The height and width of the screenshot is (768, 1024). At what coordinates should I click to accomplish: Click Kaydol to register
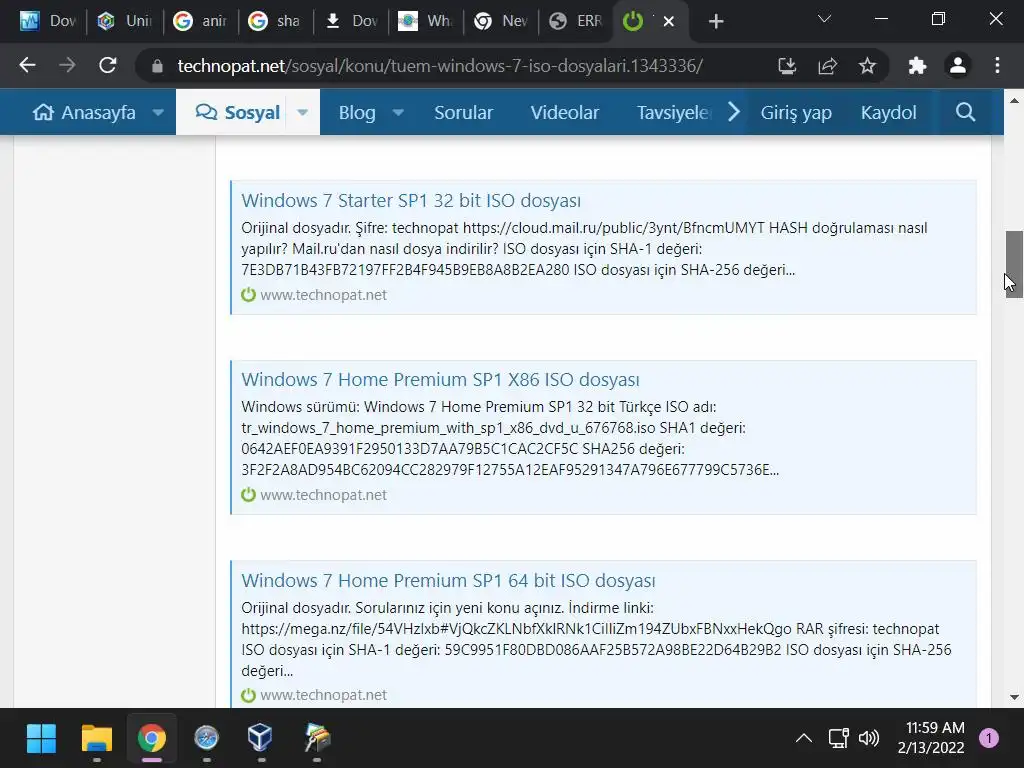pyautogui.click(x=888, y=112)
